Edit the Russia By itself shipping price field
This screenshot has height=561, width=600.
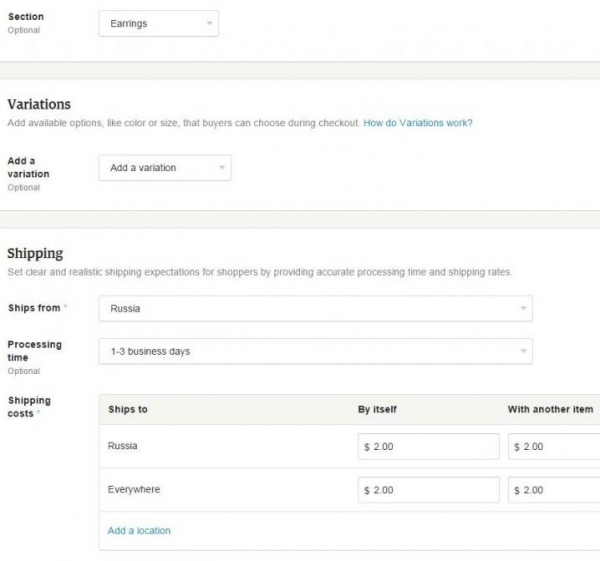coord(429,446)
